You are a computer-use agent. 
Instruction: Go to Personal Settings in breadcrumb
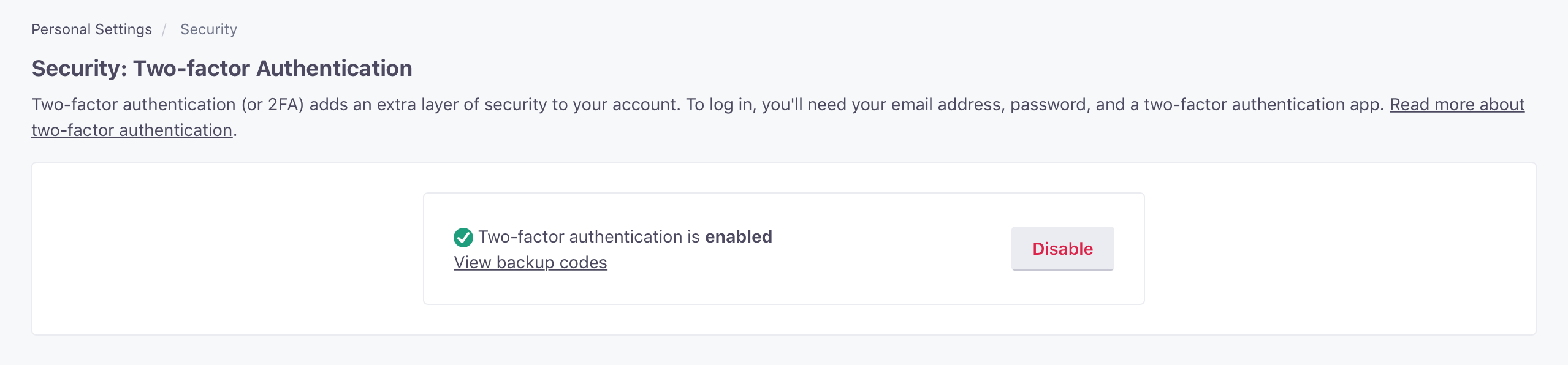tap(91, 29)
